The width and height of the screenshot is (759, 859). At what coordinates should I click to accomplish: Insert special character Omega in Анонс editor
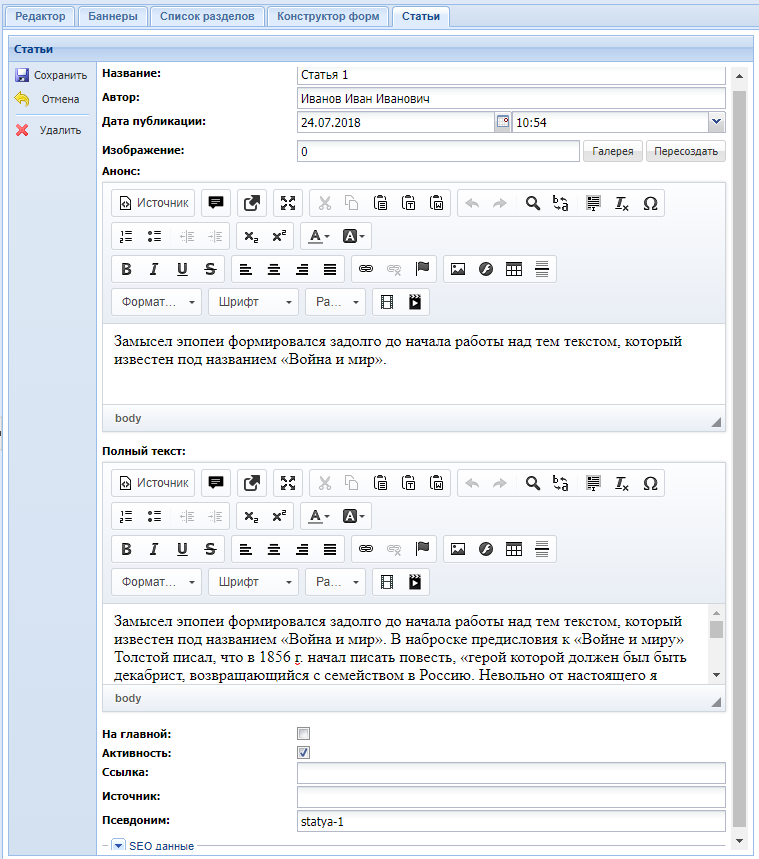[x=650, y=203]
